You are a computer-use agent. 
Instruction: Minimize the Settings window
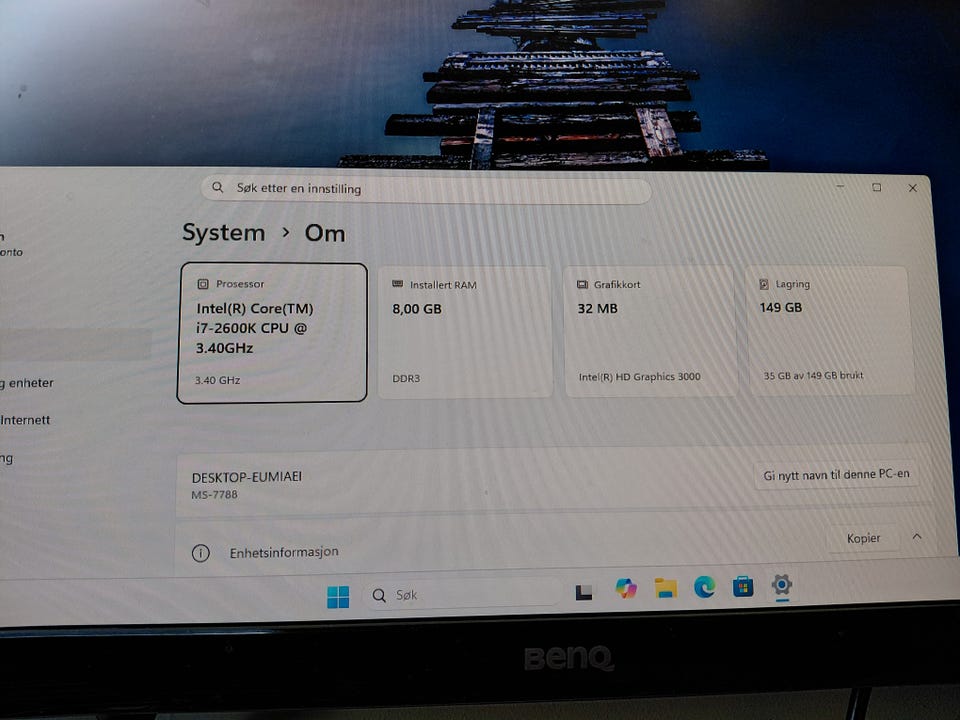tap(841, 187)
